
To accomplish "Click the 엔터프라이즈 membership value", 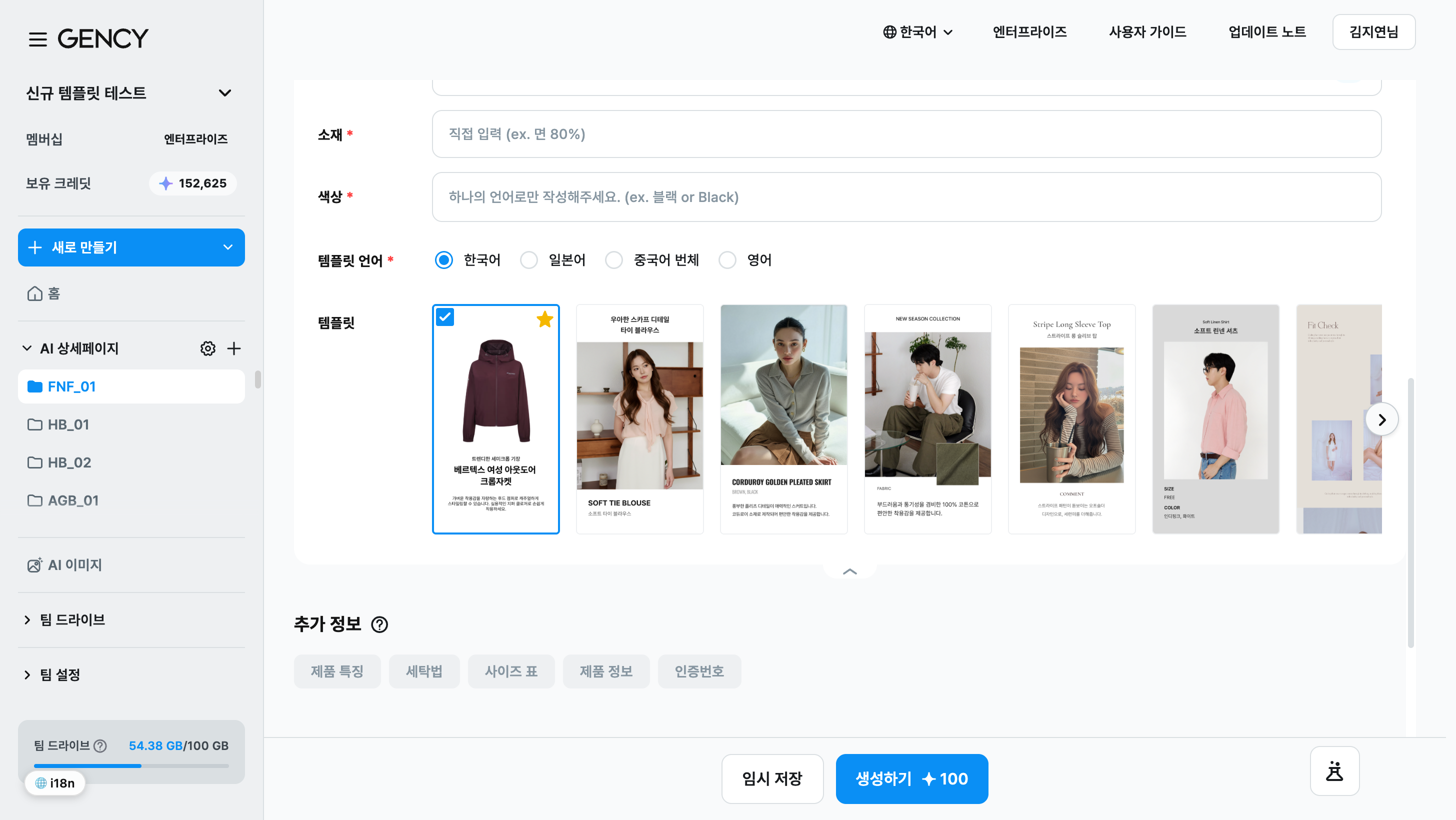I will pyautogui.click(x=195, y=139).
